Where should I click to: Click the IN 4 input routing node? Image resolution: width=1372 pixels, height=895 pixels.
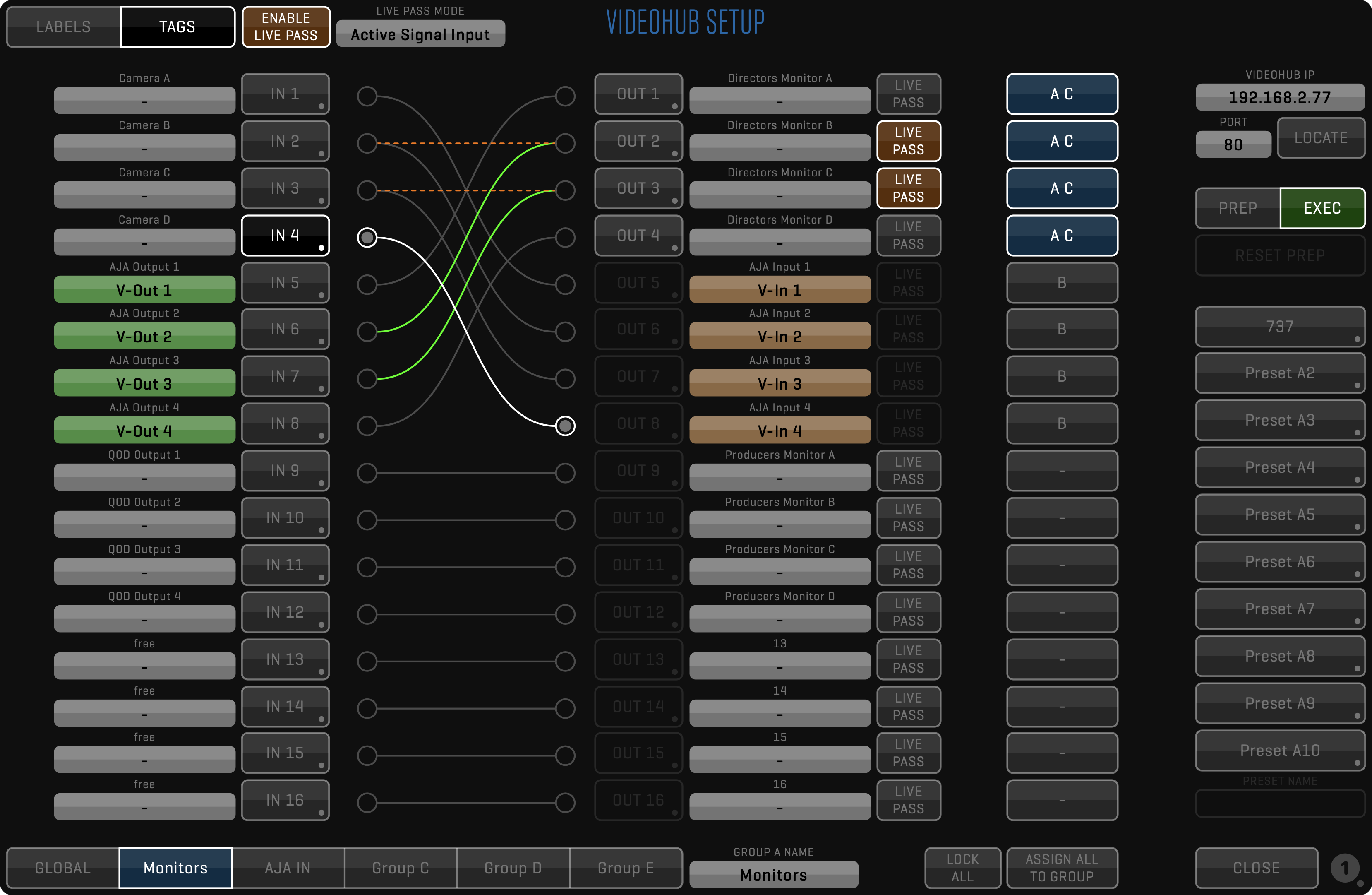click(x=367, y=237)
